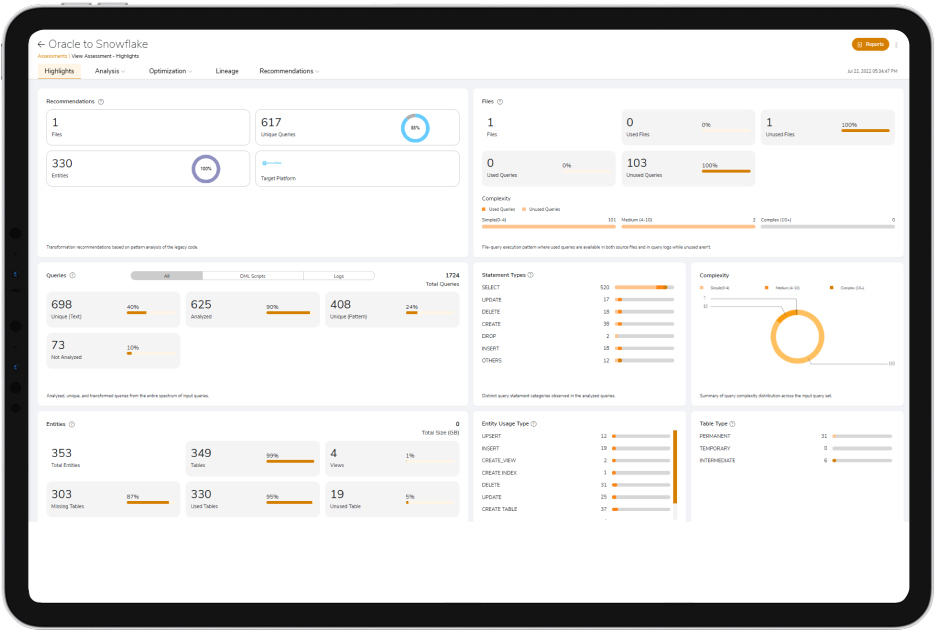Screen dimensions: 937x640
Task: Select the All queries filter segment
Action: [x=166, y=276]
